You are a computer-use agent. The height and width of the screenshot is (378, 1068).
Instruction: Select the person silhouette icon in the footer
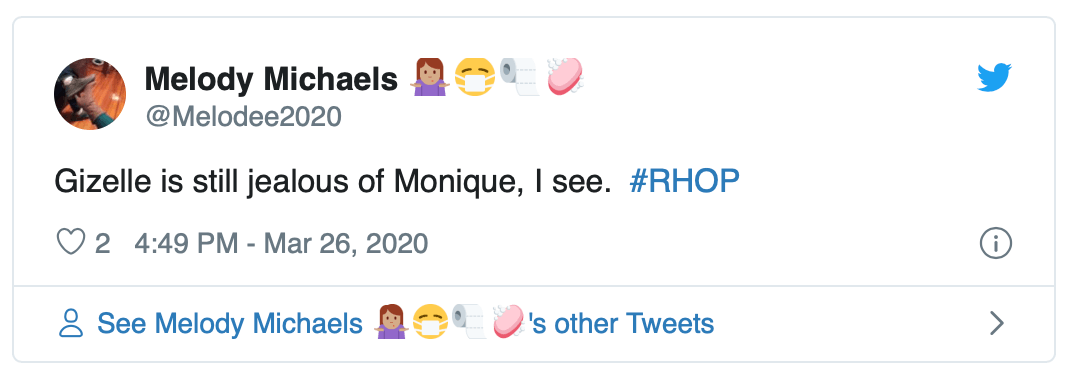click(x=71, y=323)
